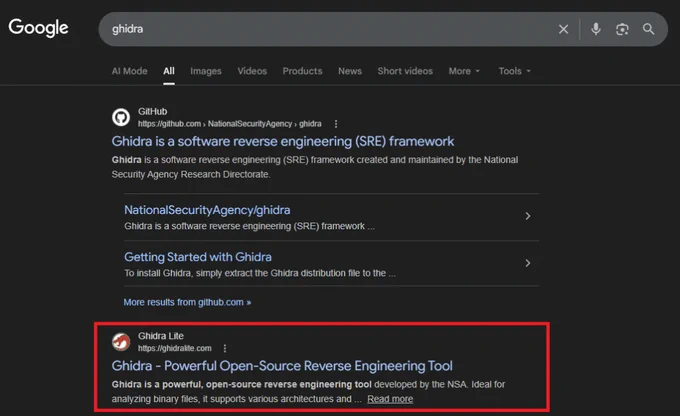Open 'Ghidra - Powerful Open-Source Reverse Engineering Tool' link
The width and height of the screenshot is (680, 416).
282,366
